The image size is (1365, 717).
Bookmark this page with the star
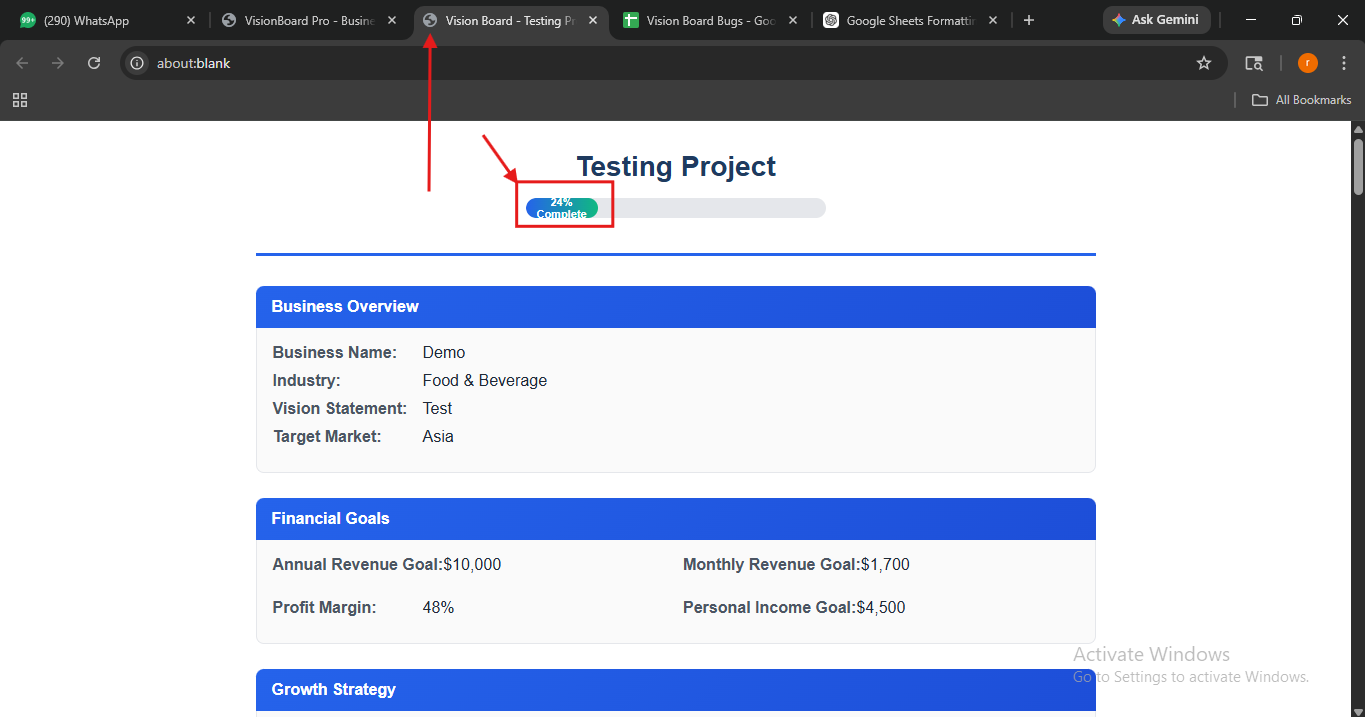click(x=1204, y=63)
